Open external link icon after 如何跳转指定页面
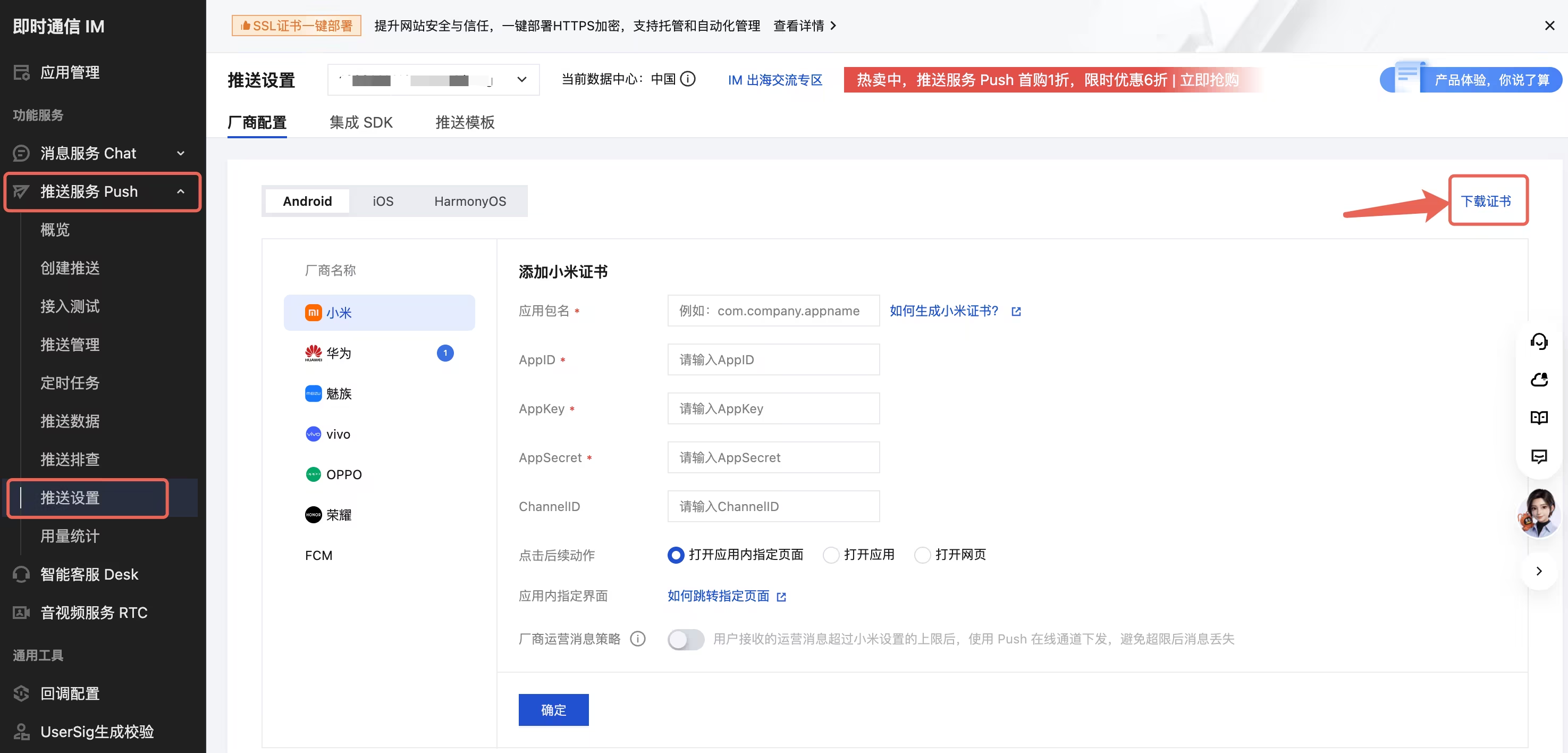This screenshot has width=1568, height=753. [x=781, y=597]
